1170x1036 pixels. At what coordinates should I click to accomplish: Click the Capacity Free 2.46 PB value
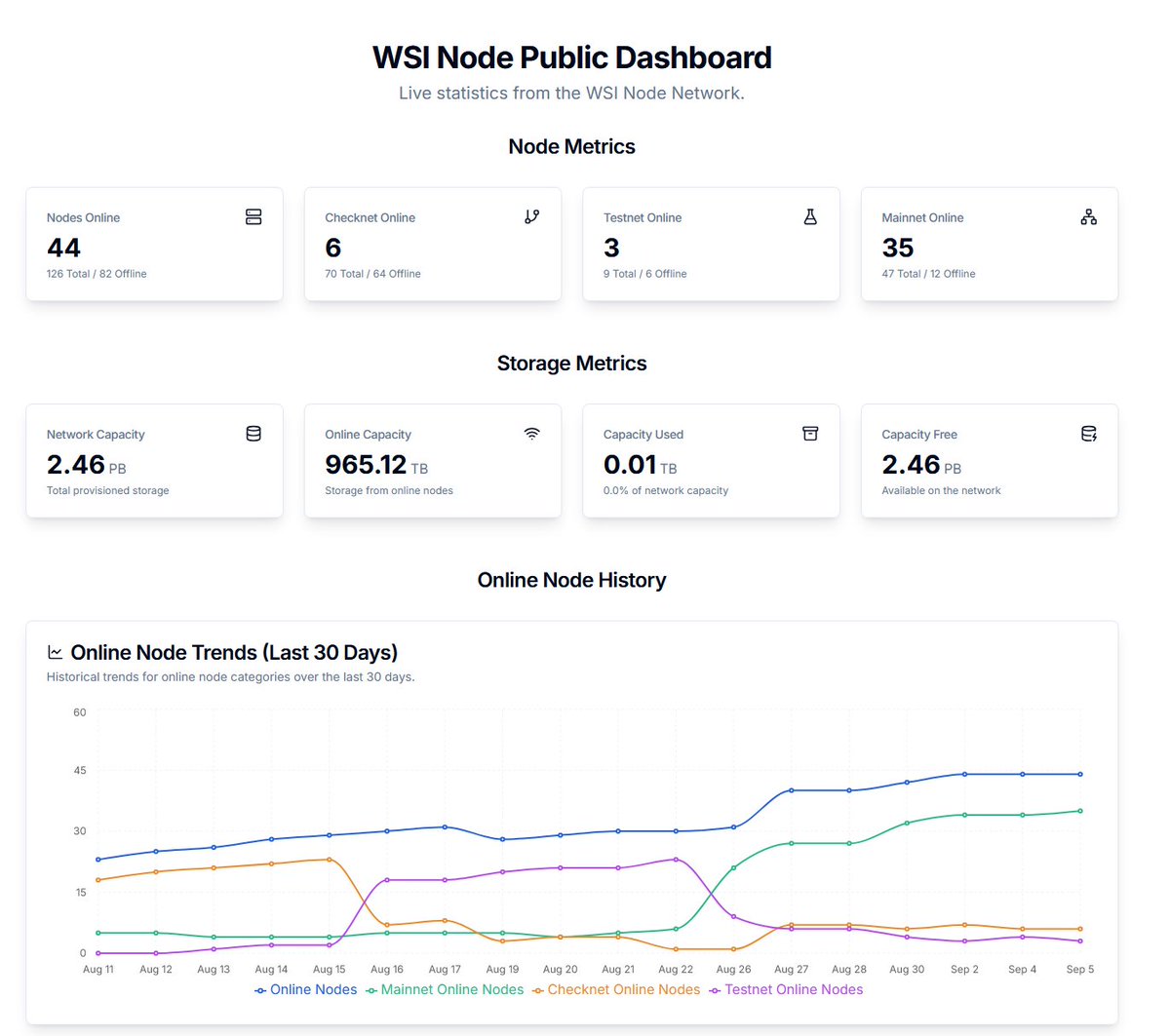click(921, 465)
